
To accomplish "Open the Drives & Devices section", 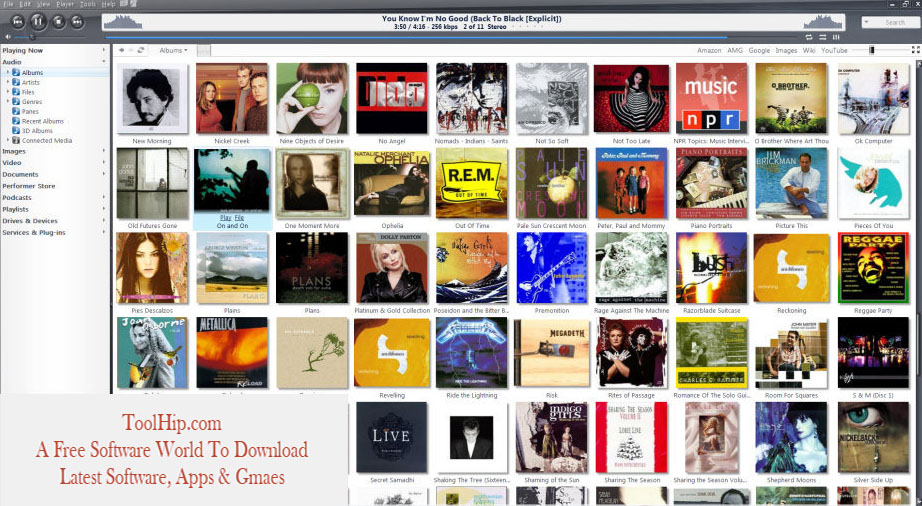I will pos(29,221).
